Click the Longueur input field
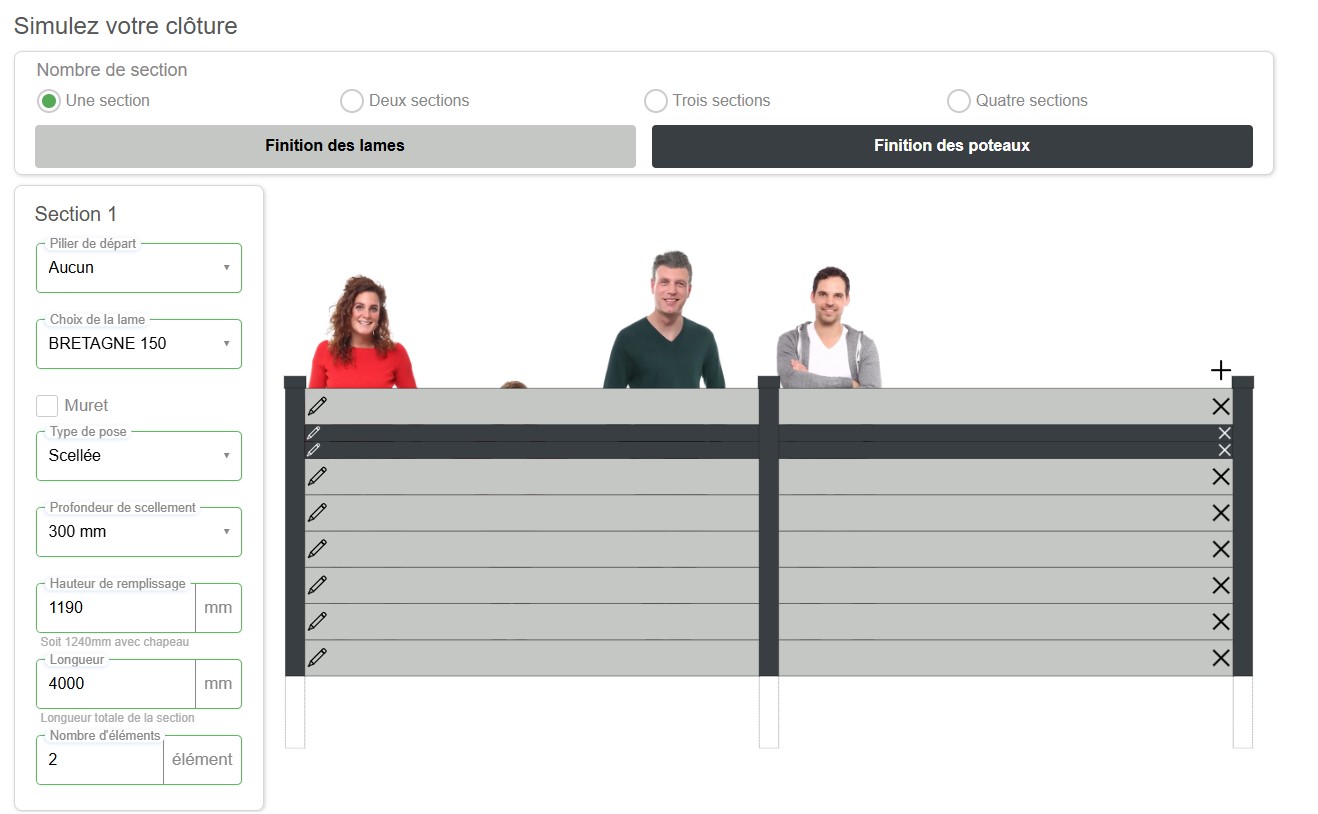The width and height of the screenshot is (1318, 814). pyautogui.click(x=116, y=684)
